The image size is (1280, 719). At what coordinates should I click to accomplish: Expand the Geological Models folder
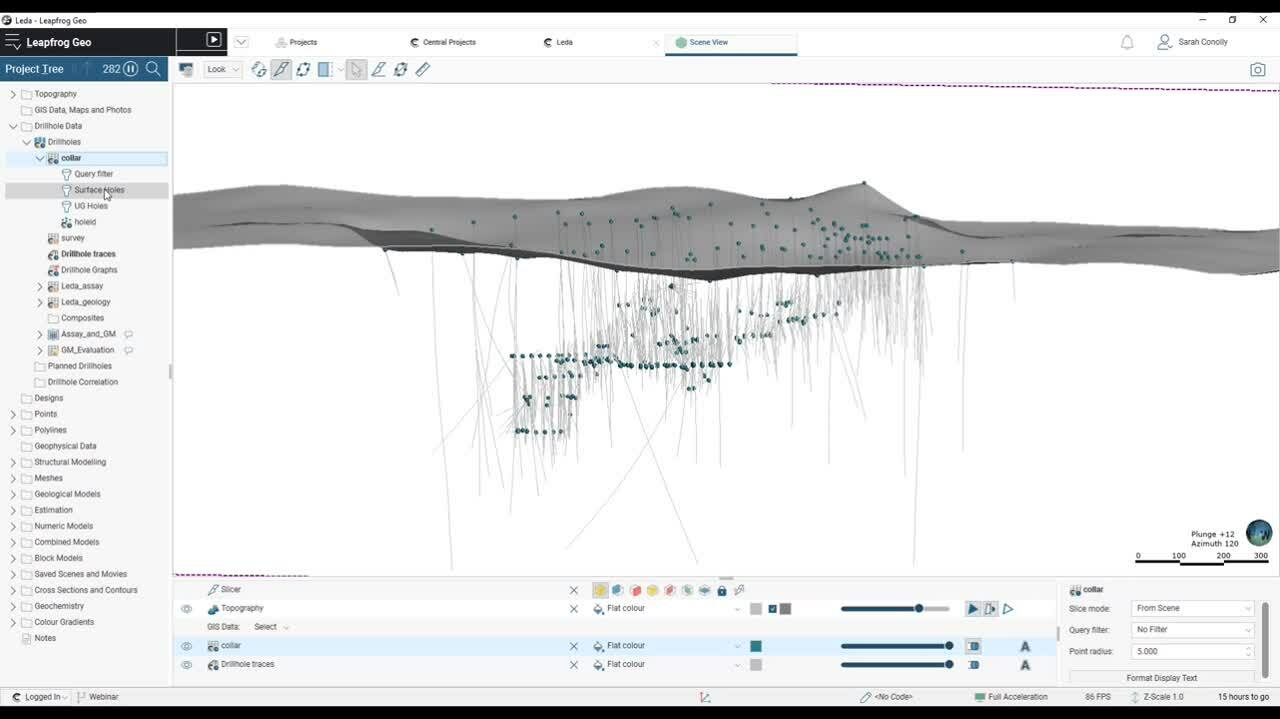point(13,494)
